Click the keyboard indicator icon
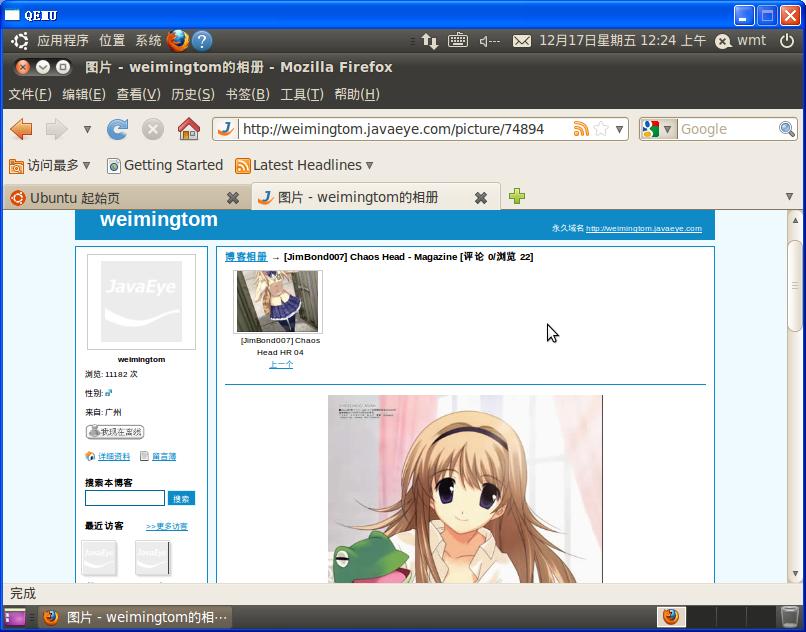806x632 pixels. coord(457,40)
